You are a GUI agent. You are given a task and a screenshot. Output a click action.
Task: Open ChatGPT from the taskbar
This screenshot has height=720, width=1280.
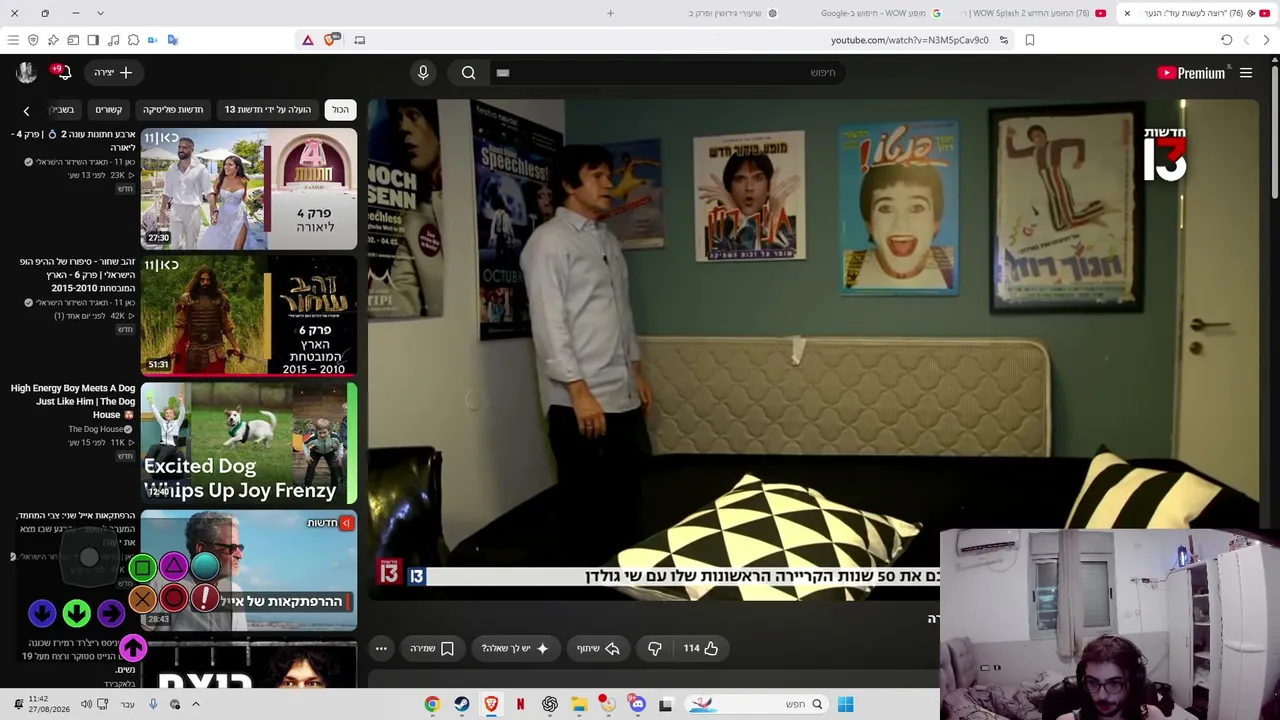pos(550,704)
